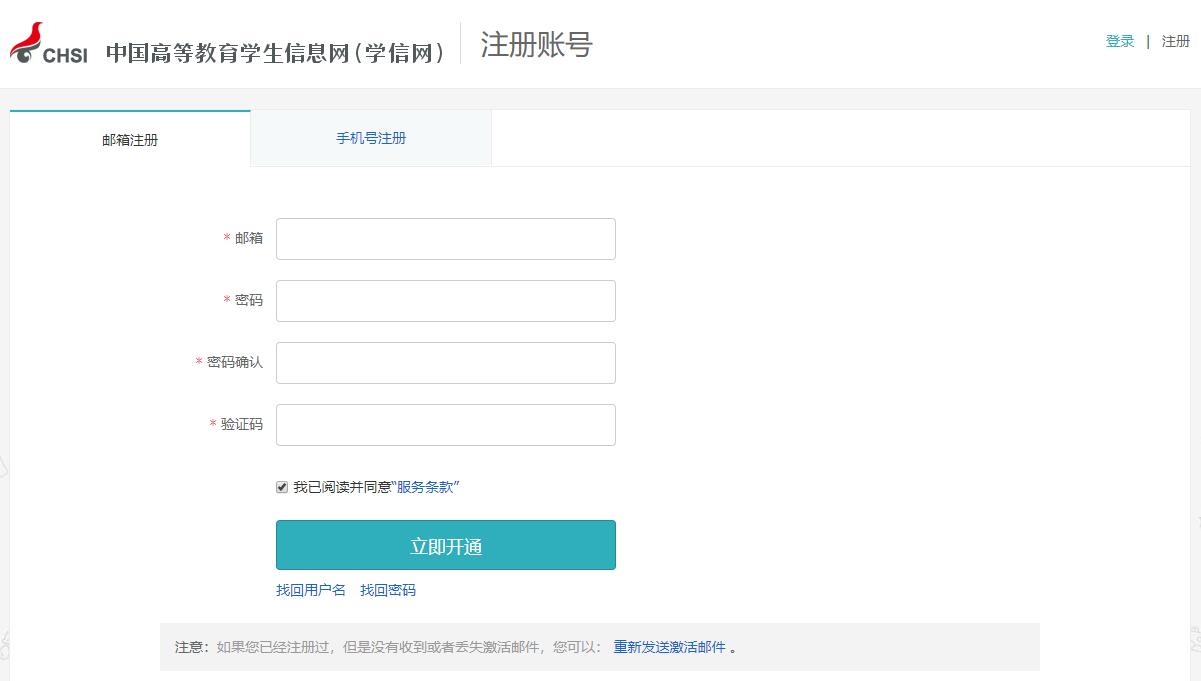The height and width of the screenshot is (681, 1201).
Task: Open the 服务条款 terms link
Action: [x=425, y=487]
